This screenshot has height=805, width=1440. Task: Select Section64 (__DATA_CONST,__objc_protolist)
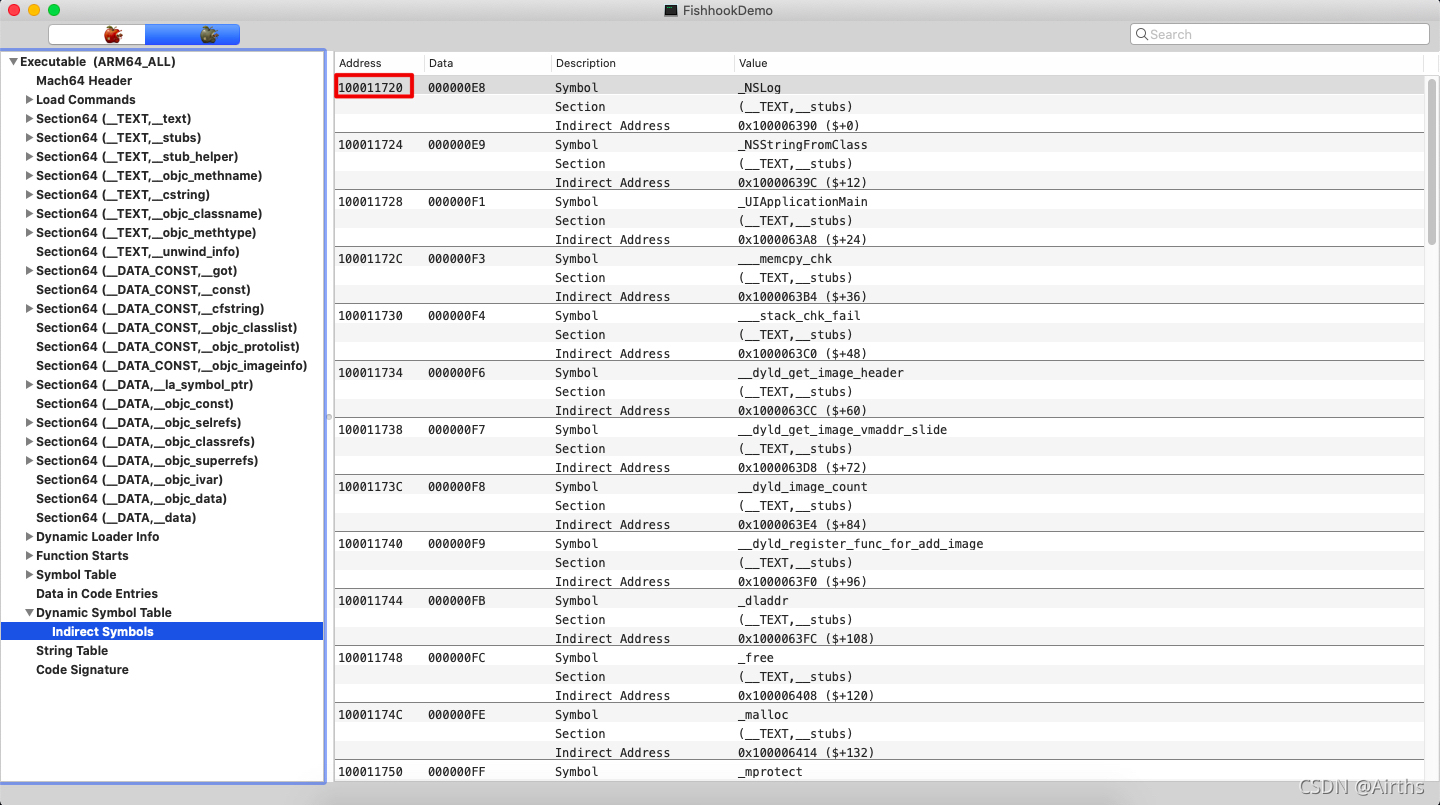tap(168, 347)
